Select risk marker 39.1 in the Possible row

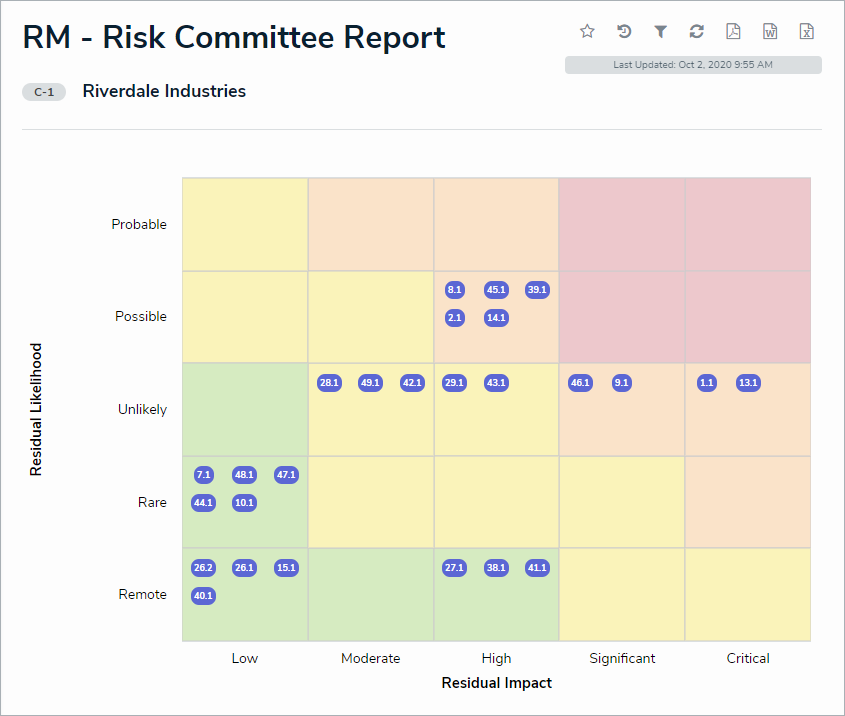point(537,290)
